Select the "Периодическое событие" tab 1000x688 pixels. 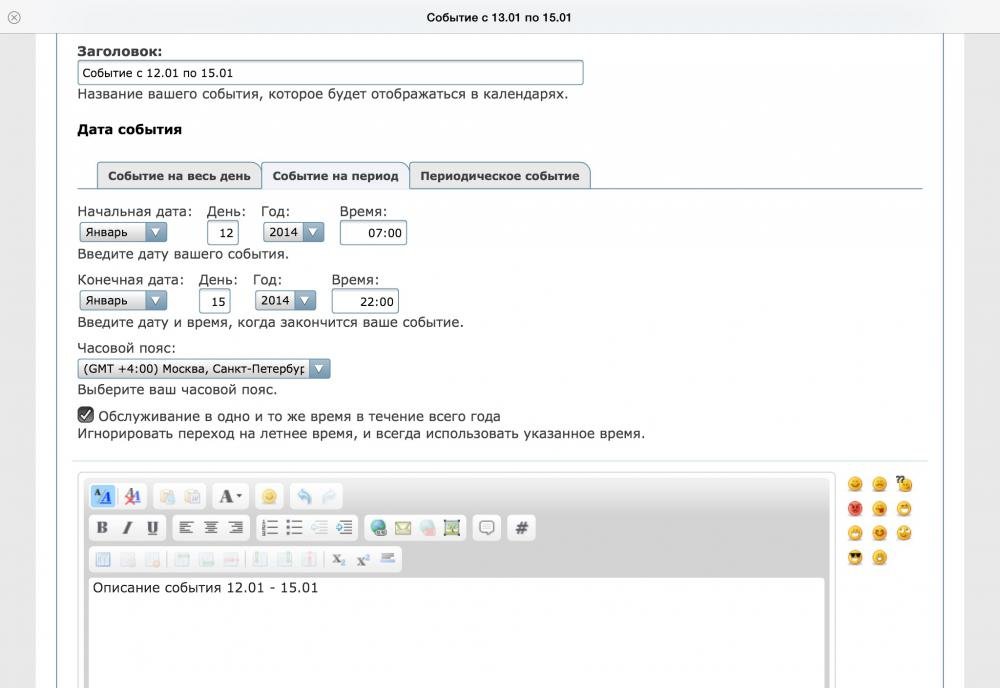click(499, 176)
